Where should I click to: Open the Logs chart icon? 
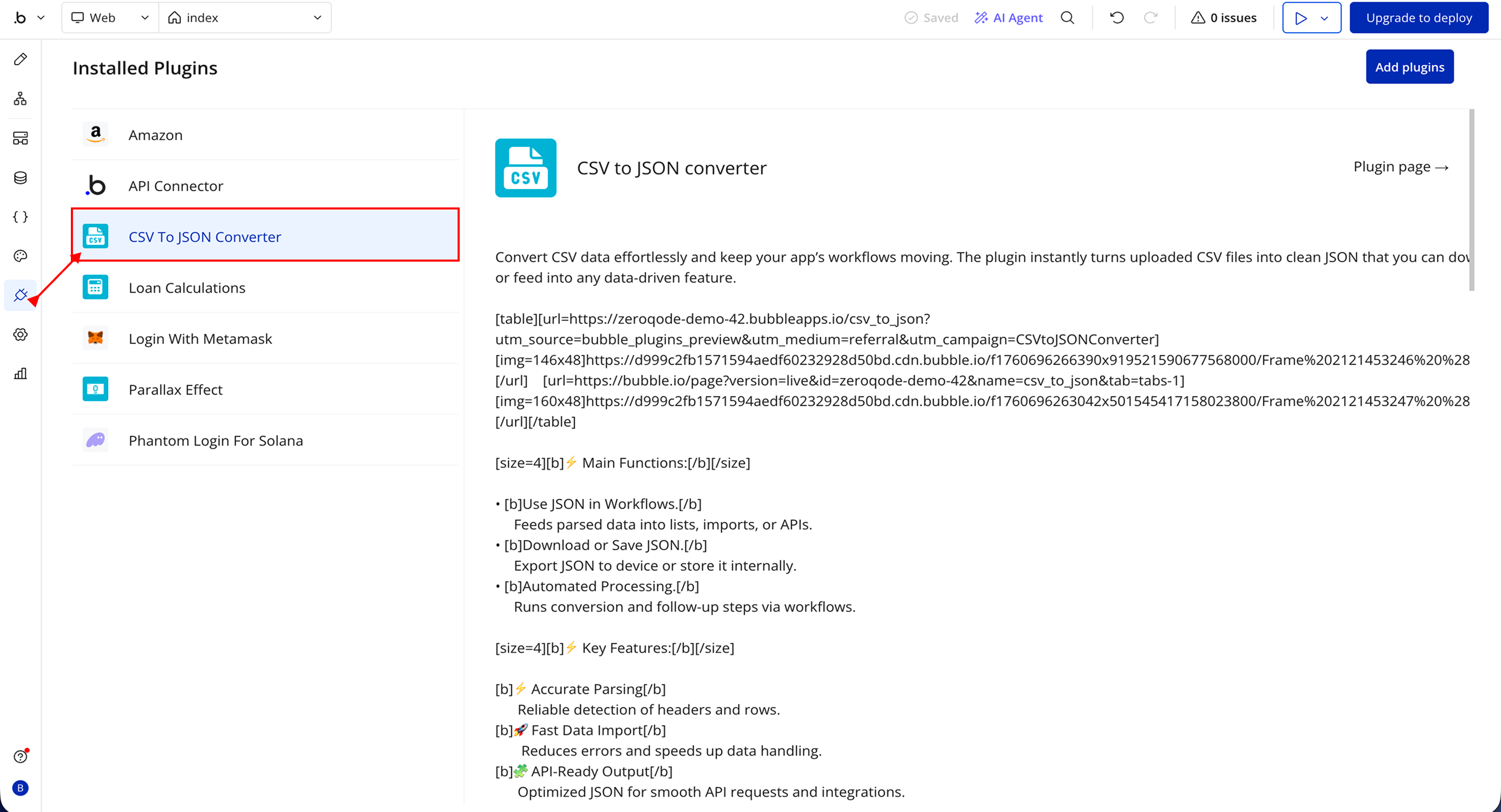20,373
